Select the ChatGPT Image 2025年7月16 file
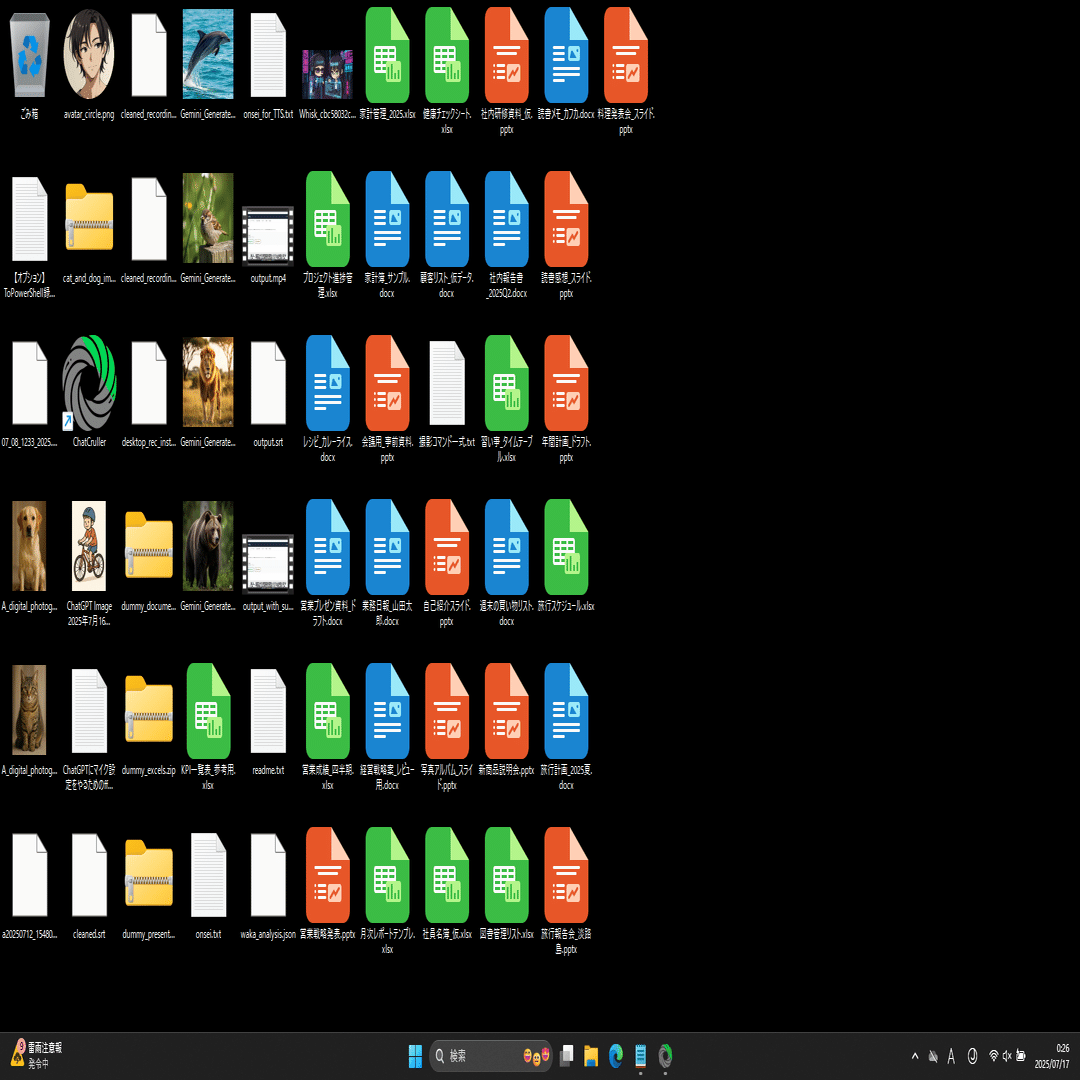 click(89, 546)
